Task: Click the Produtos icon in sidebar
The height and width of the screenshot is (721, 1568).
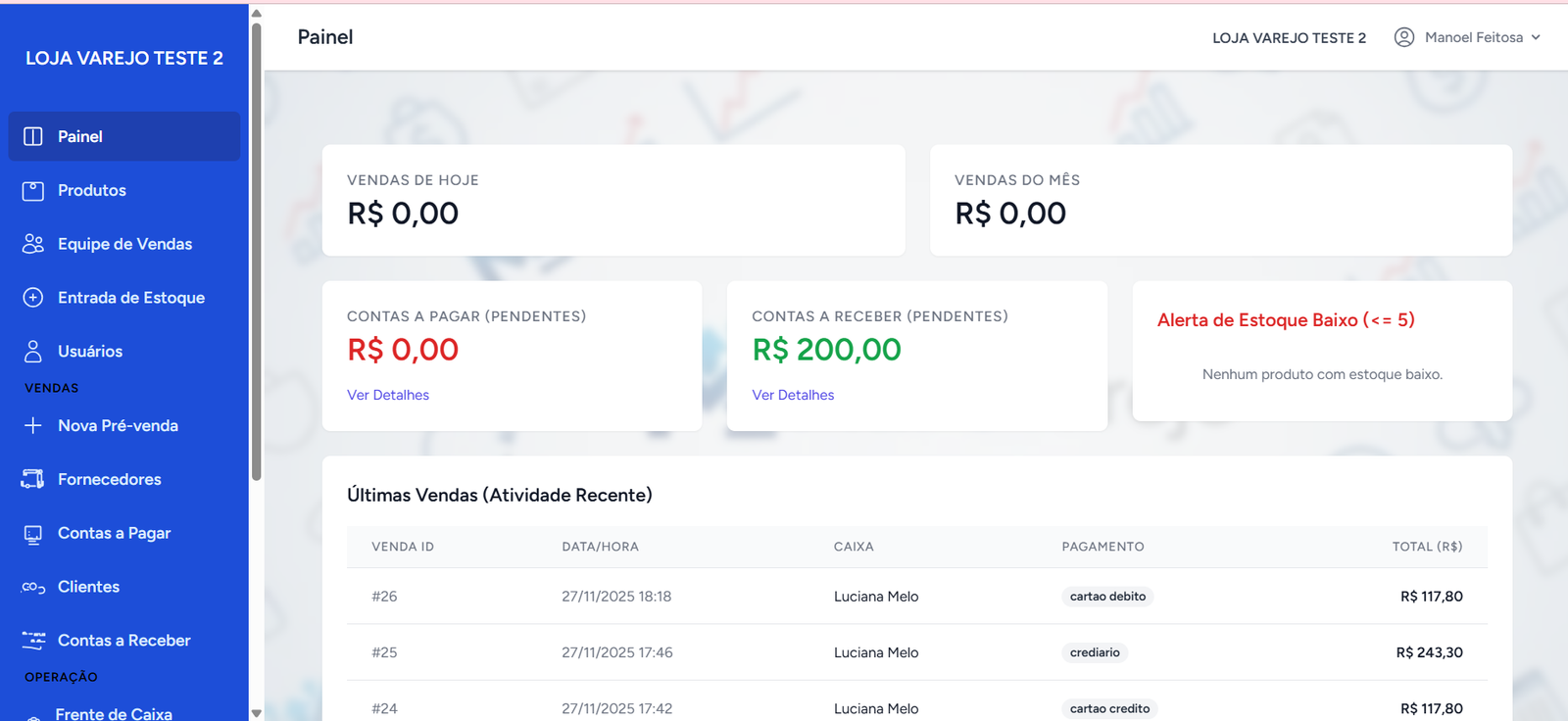Action: click(33, 191)
